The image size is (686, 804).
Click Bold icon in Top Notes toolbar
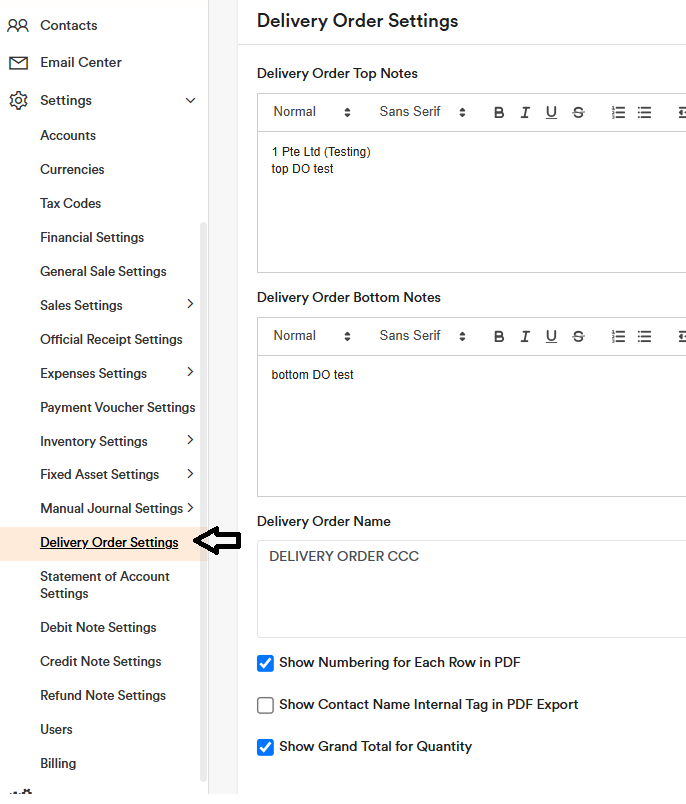pos(499,113)
